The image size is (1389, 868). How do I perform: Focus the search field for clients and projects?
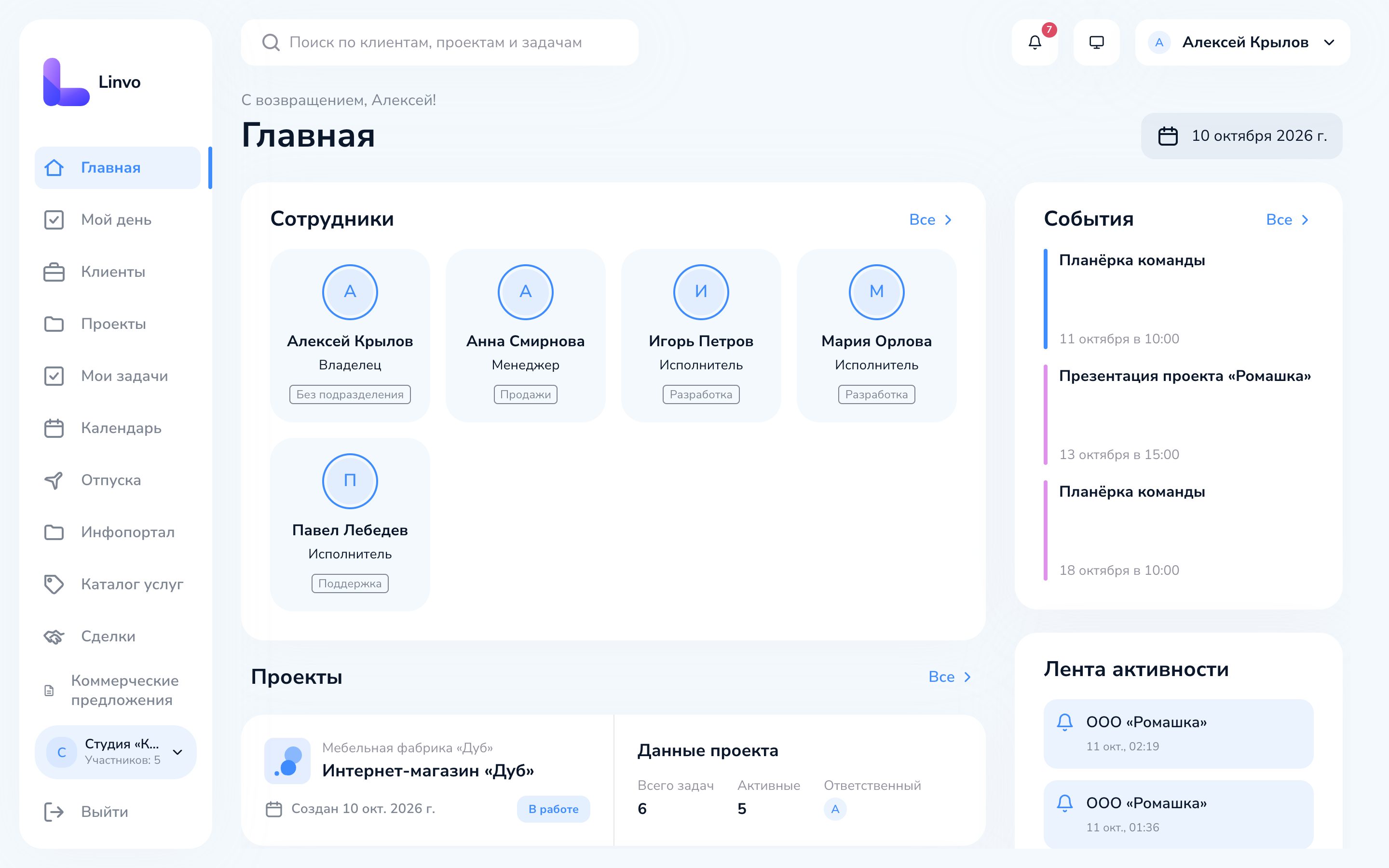(440, 42)
